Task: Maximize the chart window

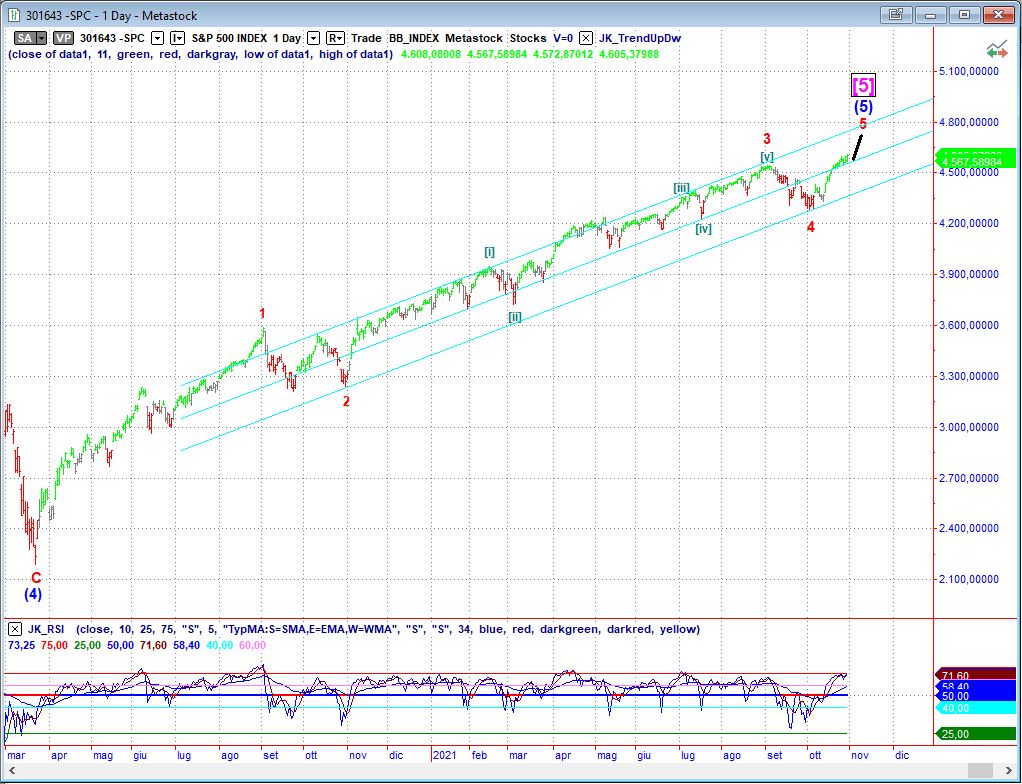Action: pyautogui.click(x=964, y=15)
